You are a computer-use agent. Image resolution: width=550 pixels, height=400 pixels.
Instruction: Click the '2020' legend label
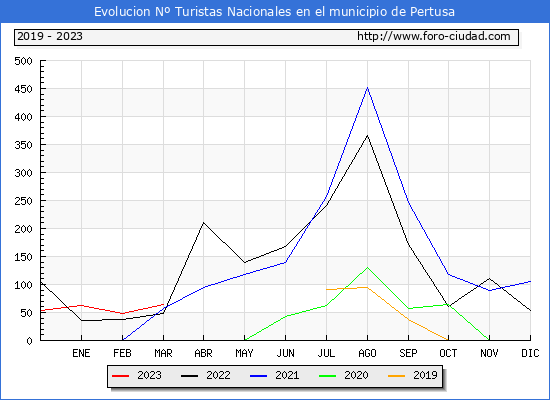356,375
